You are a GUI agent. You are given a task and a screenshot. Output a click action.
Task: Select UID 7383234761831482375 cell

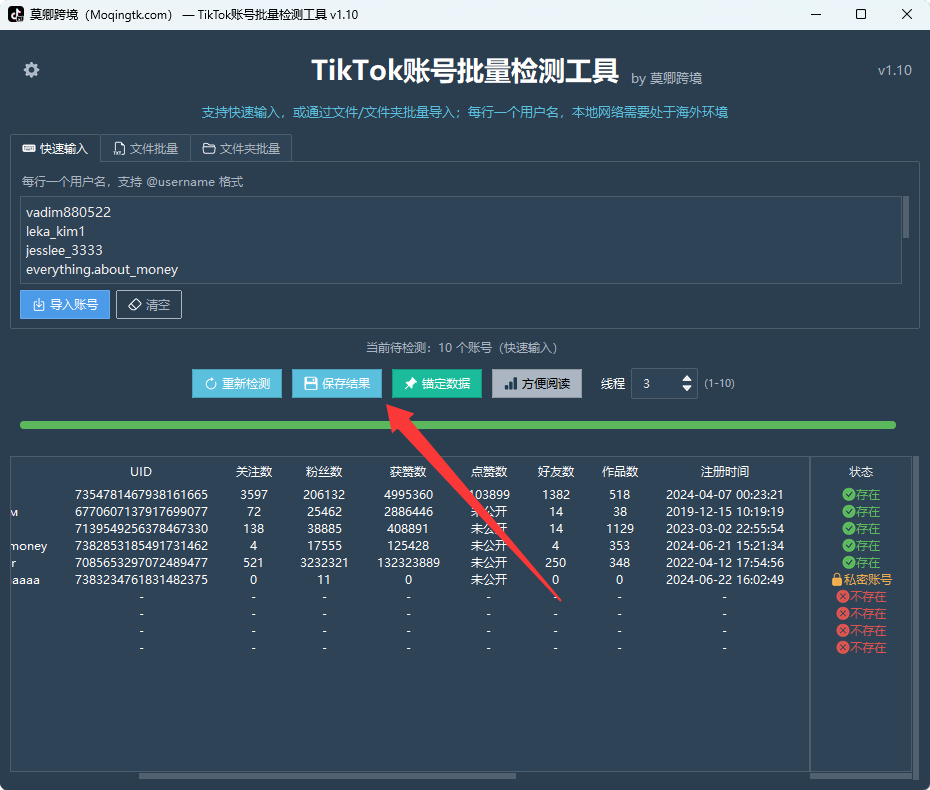point(141,579)
